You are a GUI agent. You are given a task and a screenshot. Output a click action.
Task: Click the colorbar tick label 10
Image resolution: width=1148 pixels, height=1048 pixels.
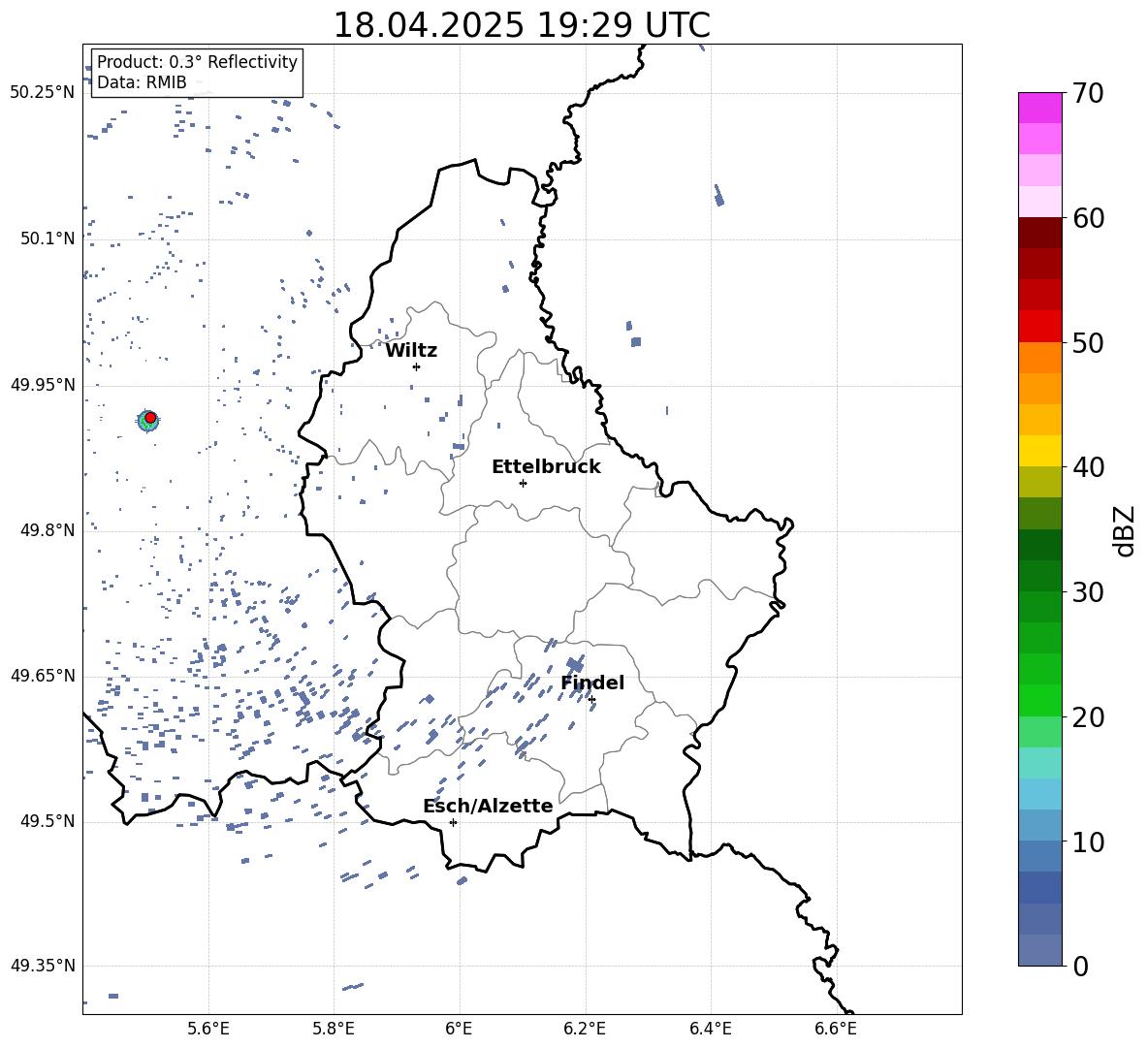(x=1088, y=842)
